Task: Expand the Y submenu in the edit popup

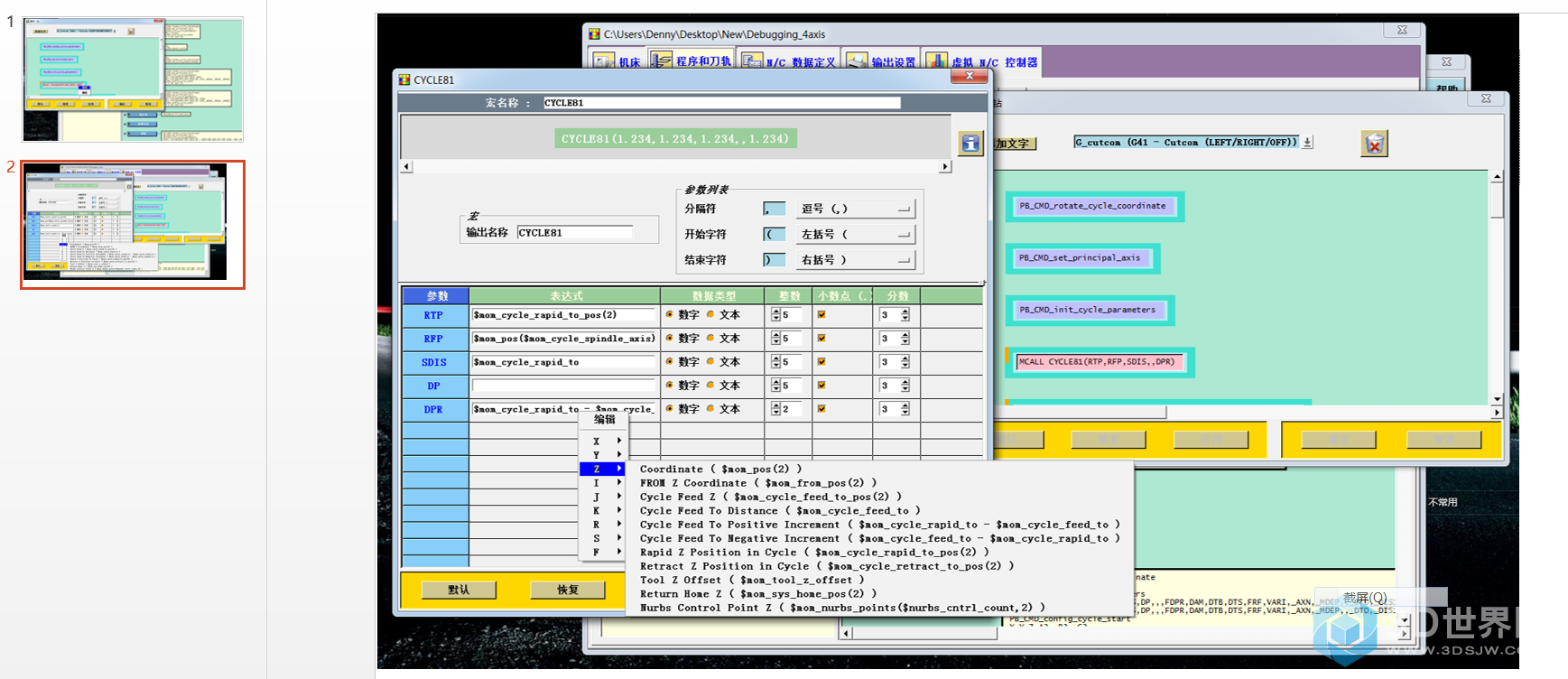Action: [603, 455]
